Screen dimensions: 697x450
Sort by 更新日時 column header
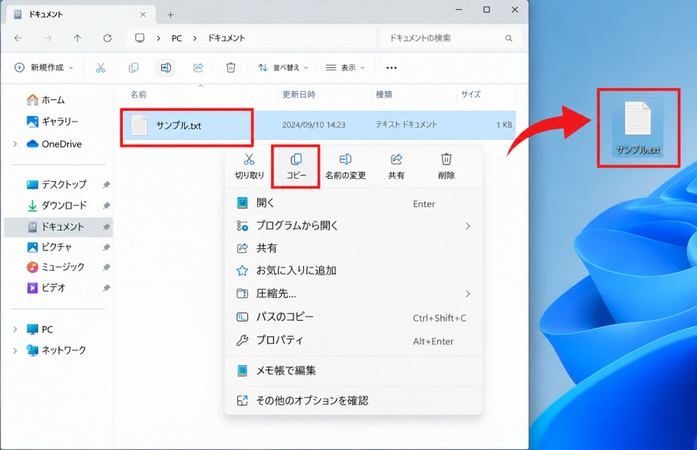[299, 94]
